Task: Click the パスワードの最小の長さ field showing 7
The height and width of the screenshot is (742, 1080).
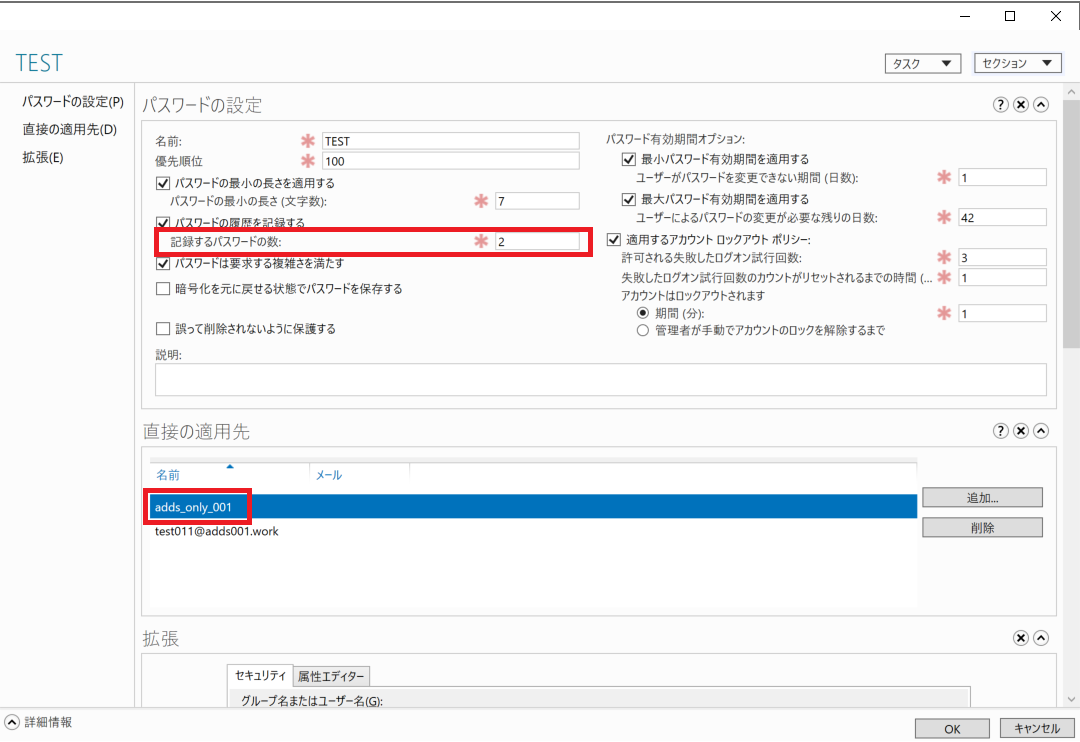Action: [537, 201]
